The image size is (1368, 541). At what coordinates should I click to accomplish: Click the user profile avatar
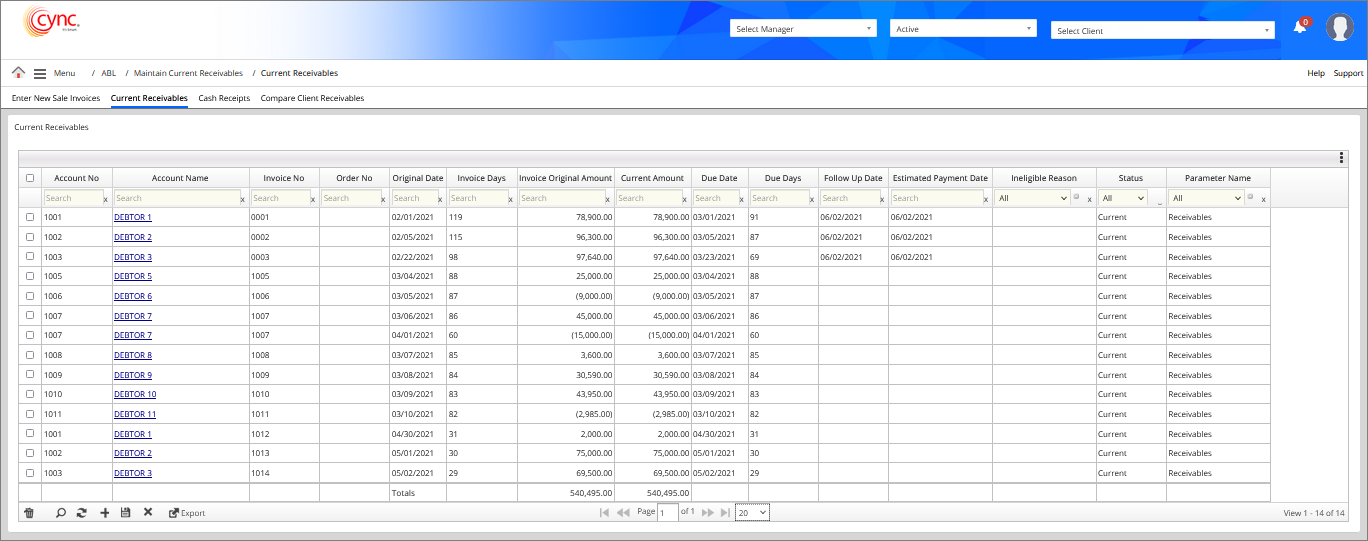(x=1339, y=27)
